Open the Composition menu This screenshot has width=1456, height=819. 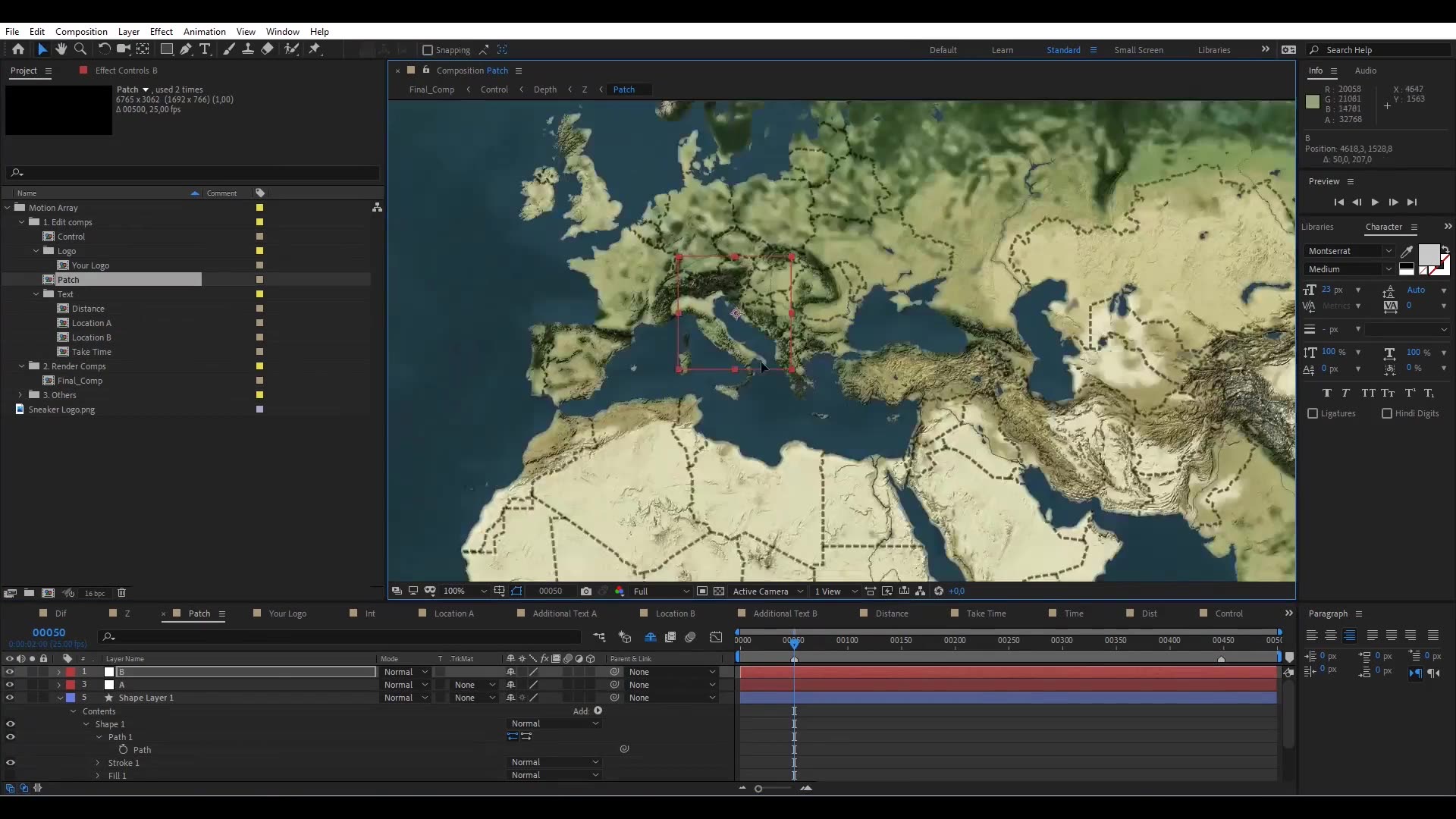pos(81,32)
